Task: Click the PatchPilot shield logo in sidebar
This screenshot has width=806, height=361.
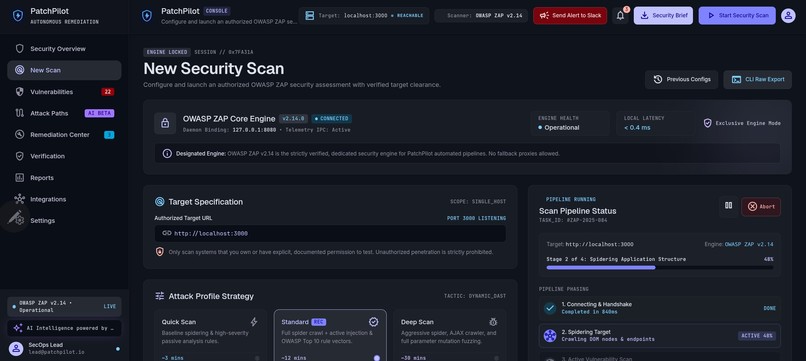Action: tap(18, 15)
